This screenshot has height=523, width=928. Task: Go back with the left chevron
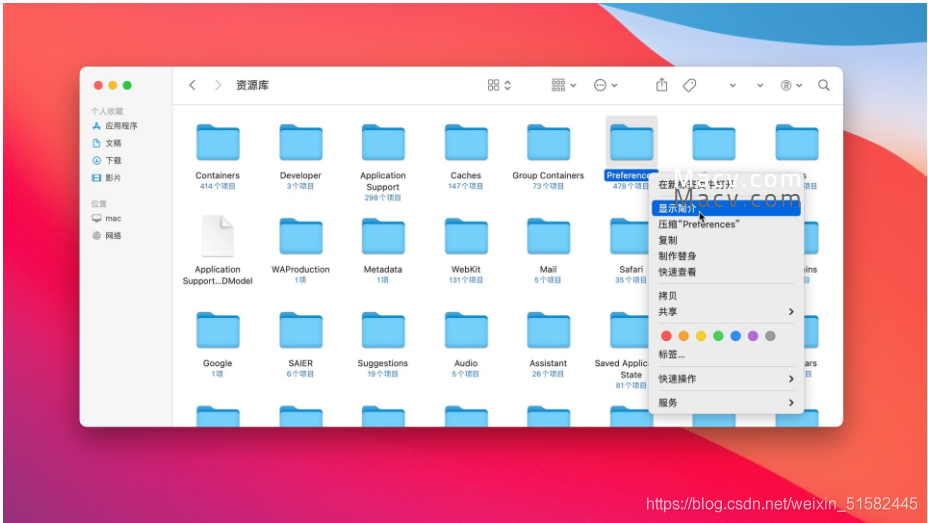click(x=192, y=85)
